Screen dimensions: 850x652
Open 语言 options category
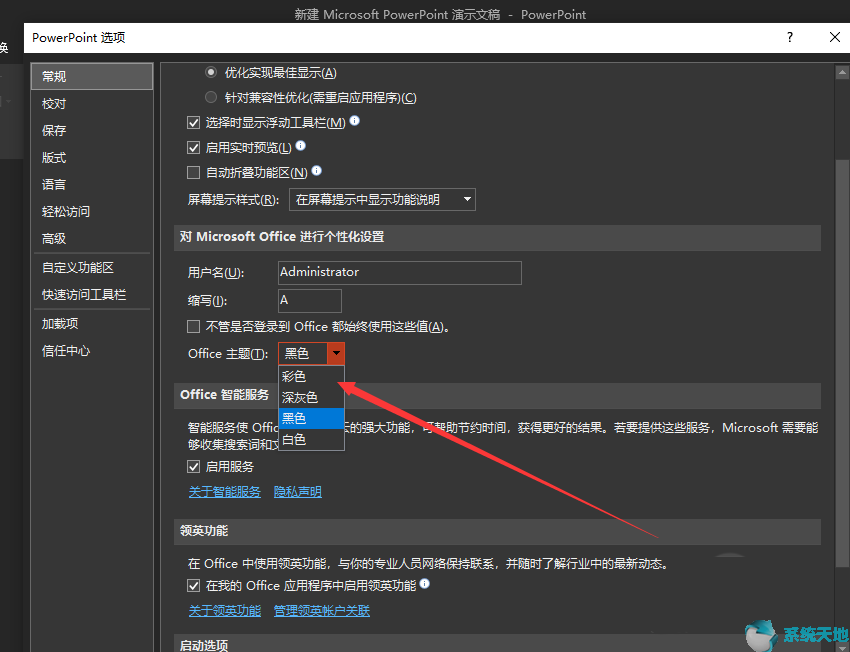point(92,185)
